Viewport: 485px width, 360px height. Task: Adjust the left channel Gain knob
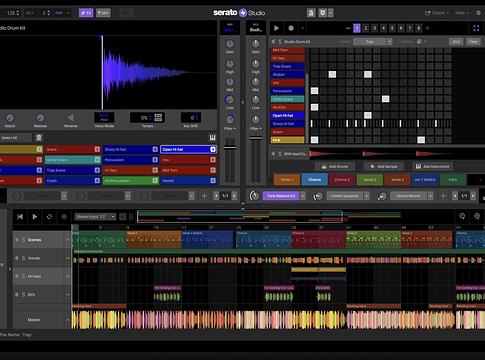pos(230,44)
